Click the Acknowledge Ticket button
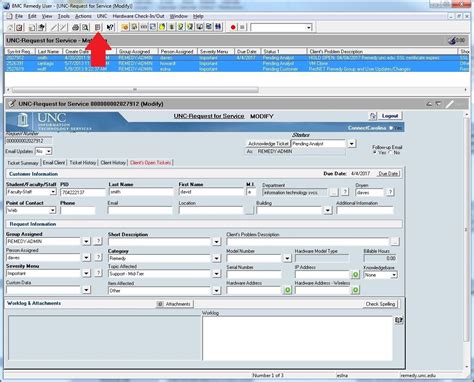Screen dimensions: 474x382 point(268,144)
